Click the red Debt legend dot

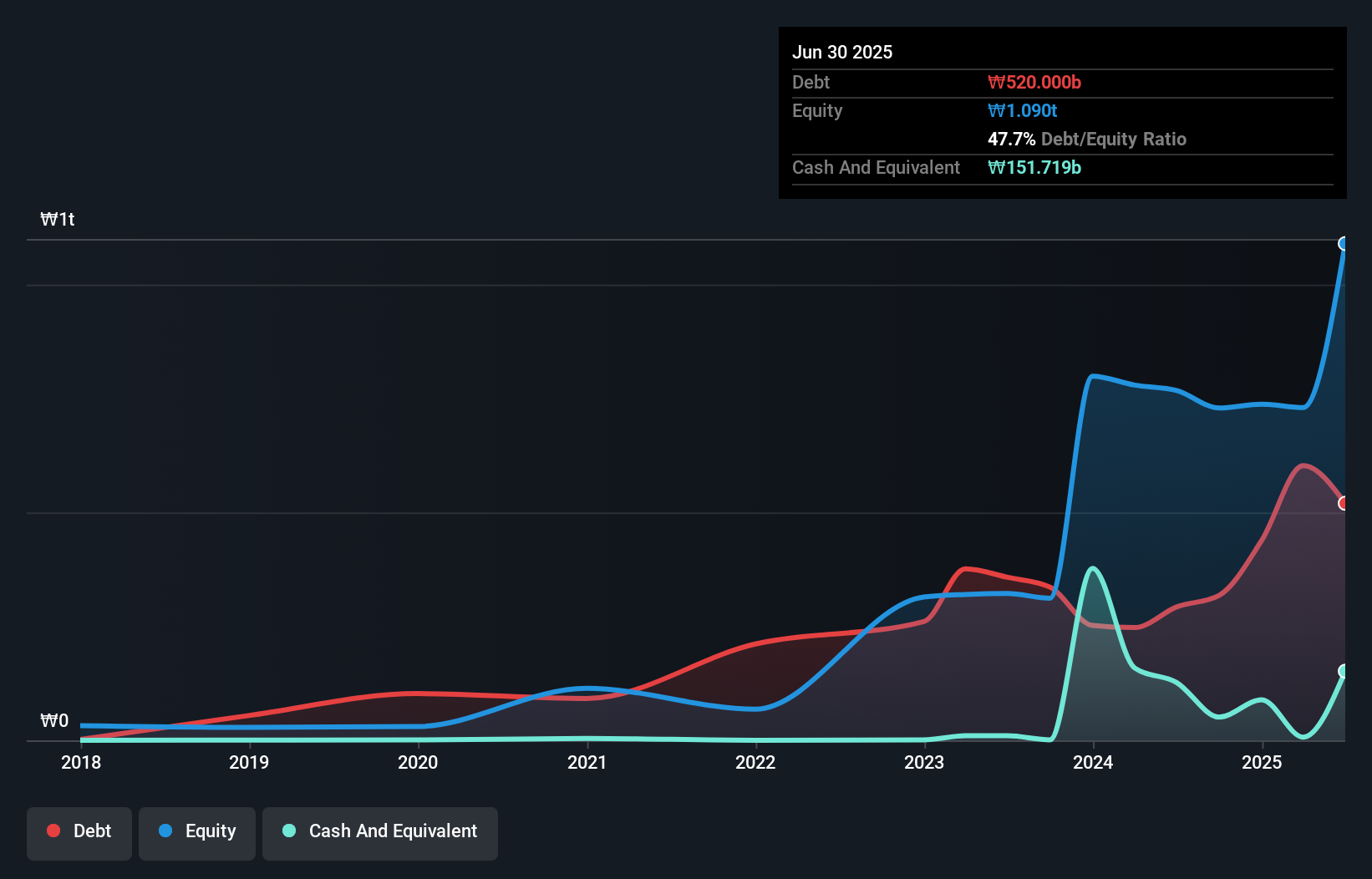[x=53, y=831]
